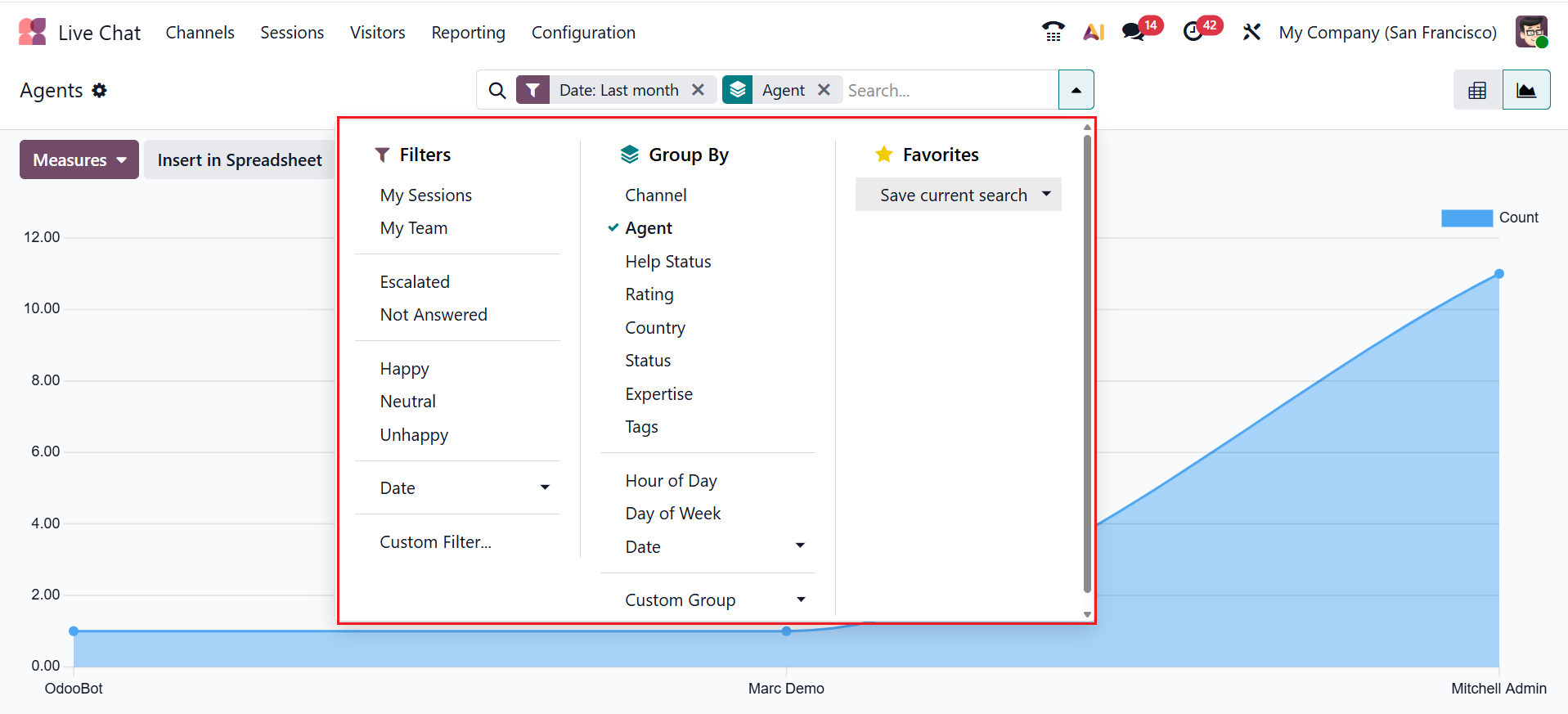Click Insert in Spreadsheet button
The height and width of the screenshot is (714, 1568).
(x=240, y=159)
